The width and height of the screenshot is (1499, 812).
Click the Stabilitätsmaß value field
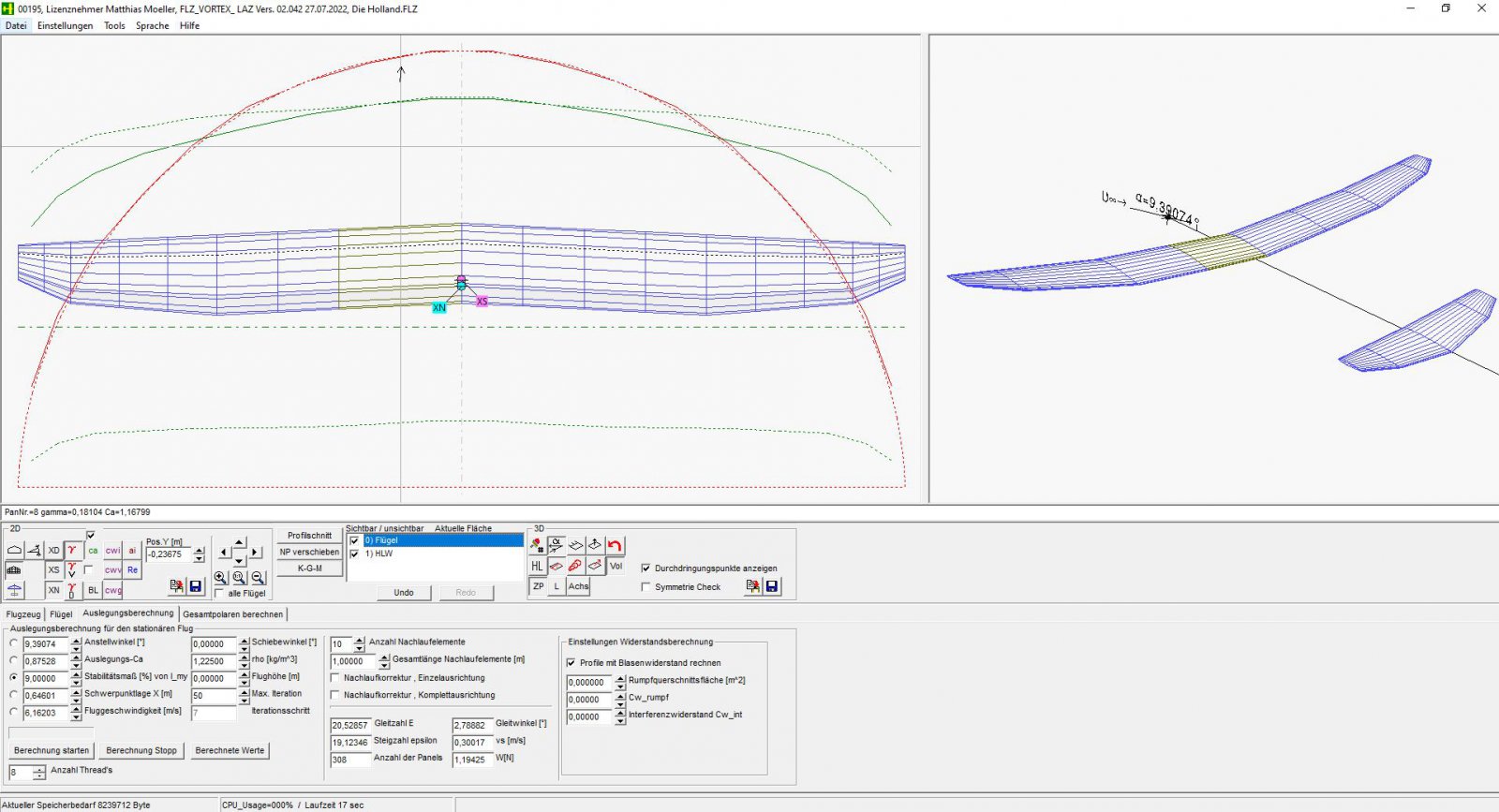46,678
